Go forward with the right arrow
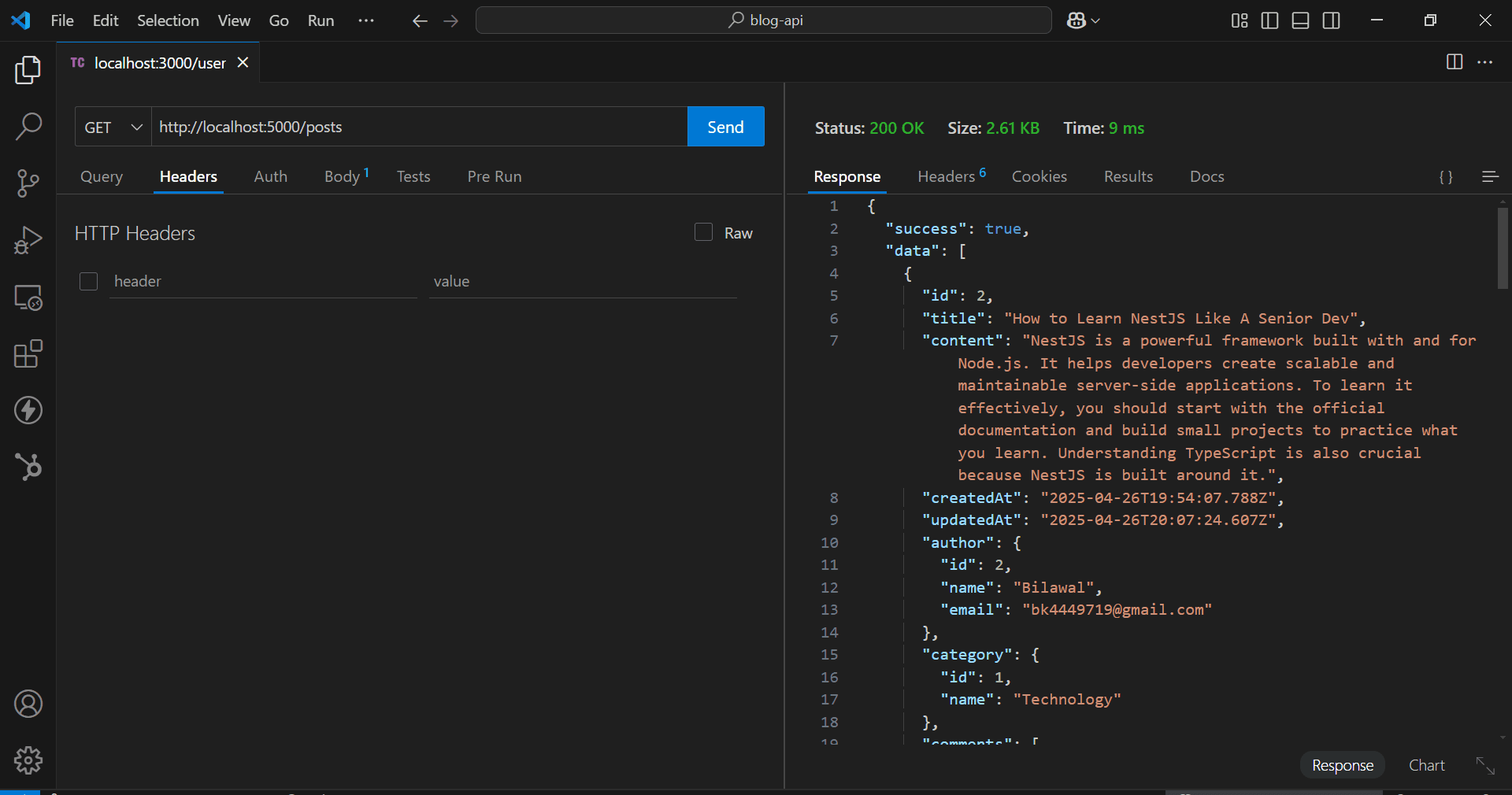The width and height of the screenshot is (1512, 795). point(450,20)
